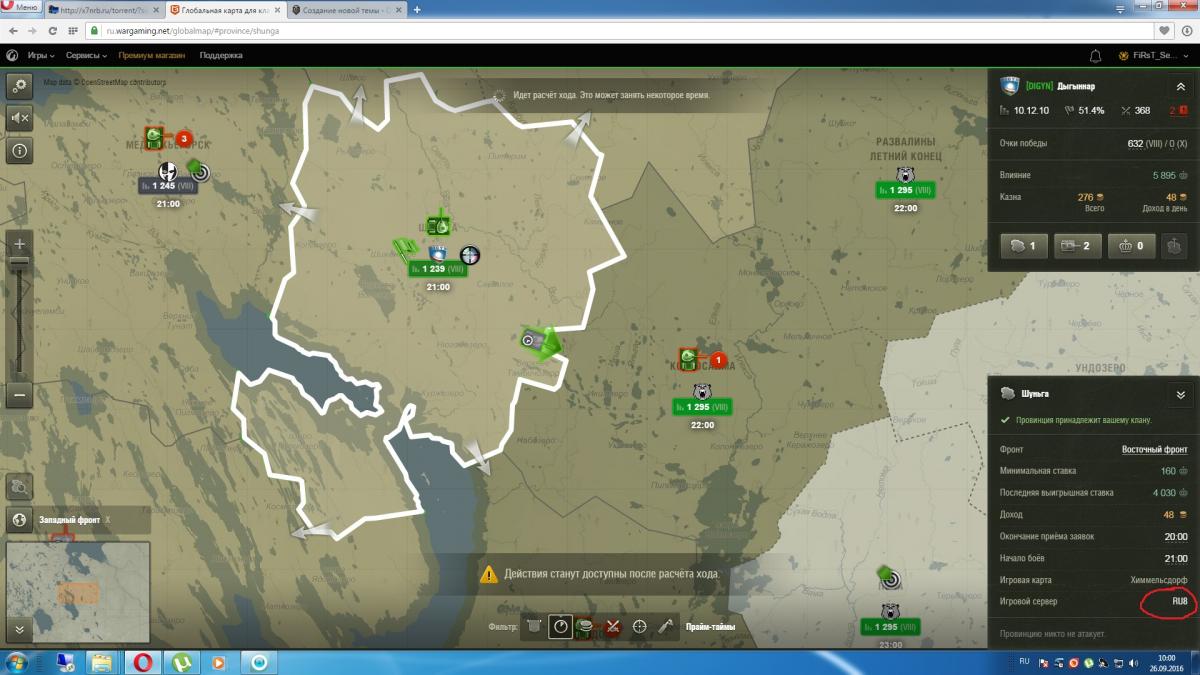
Task: Click the division token with green arrow
Action: pyautogui.click(x=540, y=342)
